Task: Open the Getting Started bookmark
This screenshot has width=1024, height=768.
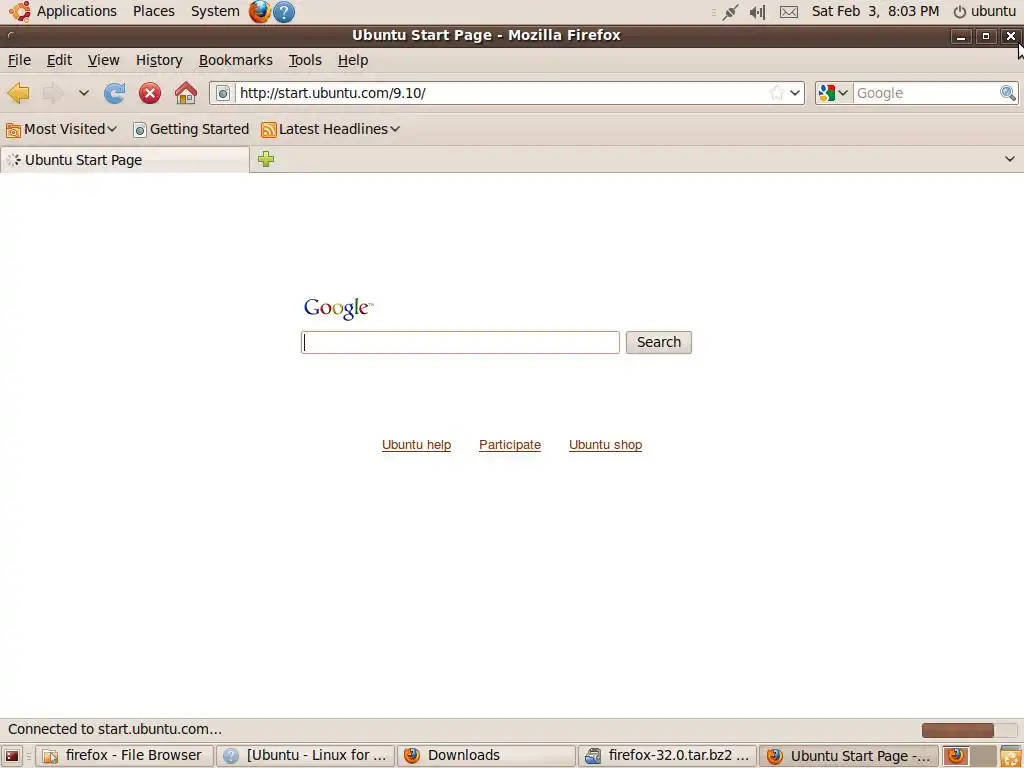Action: click(x=191, y=129)
